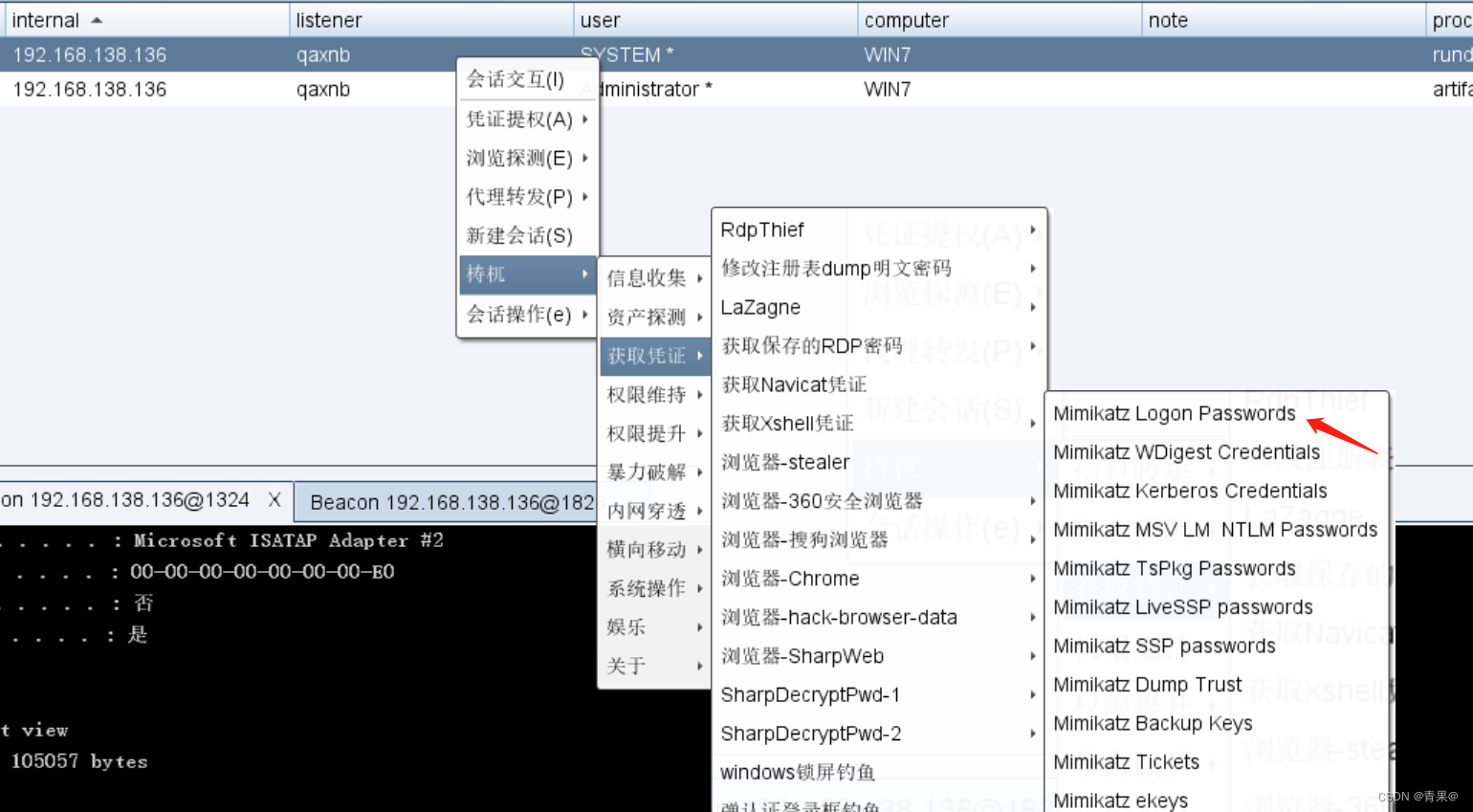The height and width of the screenshot is (812, 1473).
Task: Select session row with user SYSTEM *
Action: [736, 55]
